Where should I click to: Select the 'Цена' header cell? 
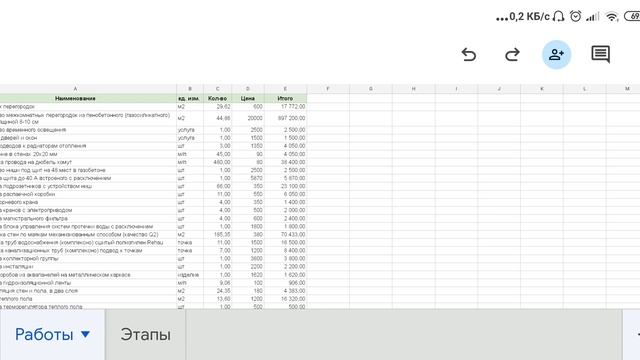tap(248, 98)
